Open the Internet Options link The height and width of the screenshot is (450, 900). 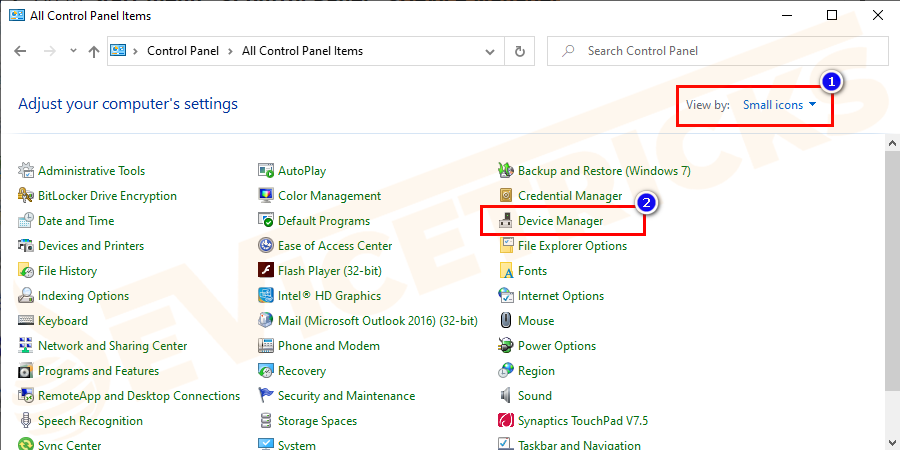click(x=561, y=296)
